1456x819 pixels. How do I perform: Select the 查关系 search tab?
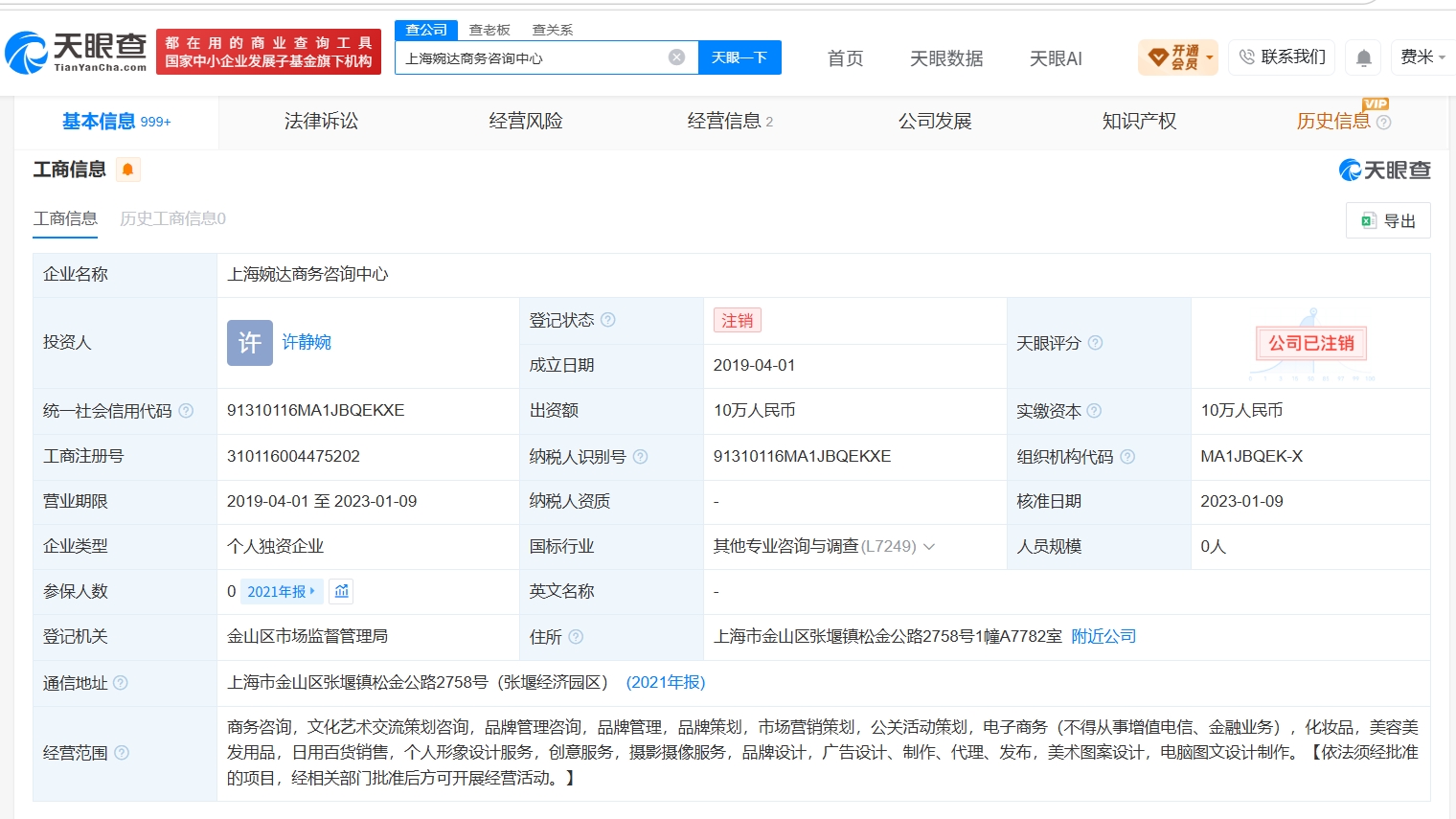[553, 30]
